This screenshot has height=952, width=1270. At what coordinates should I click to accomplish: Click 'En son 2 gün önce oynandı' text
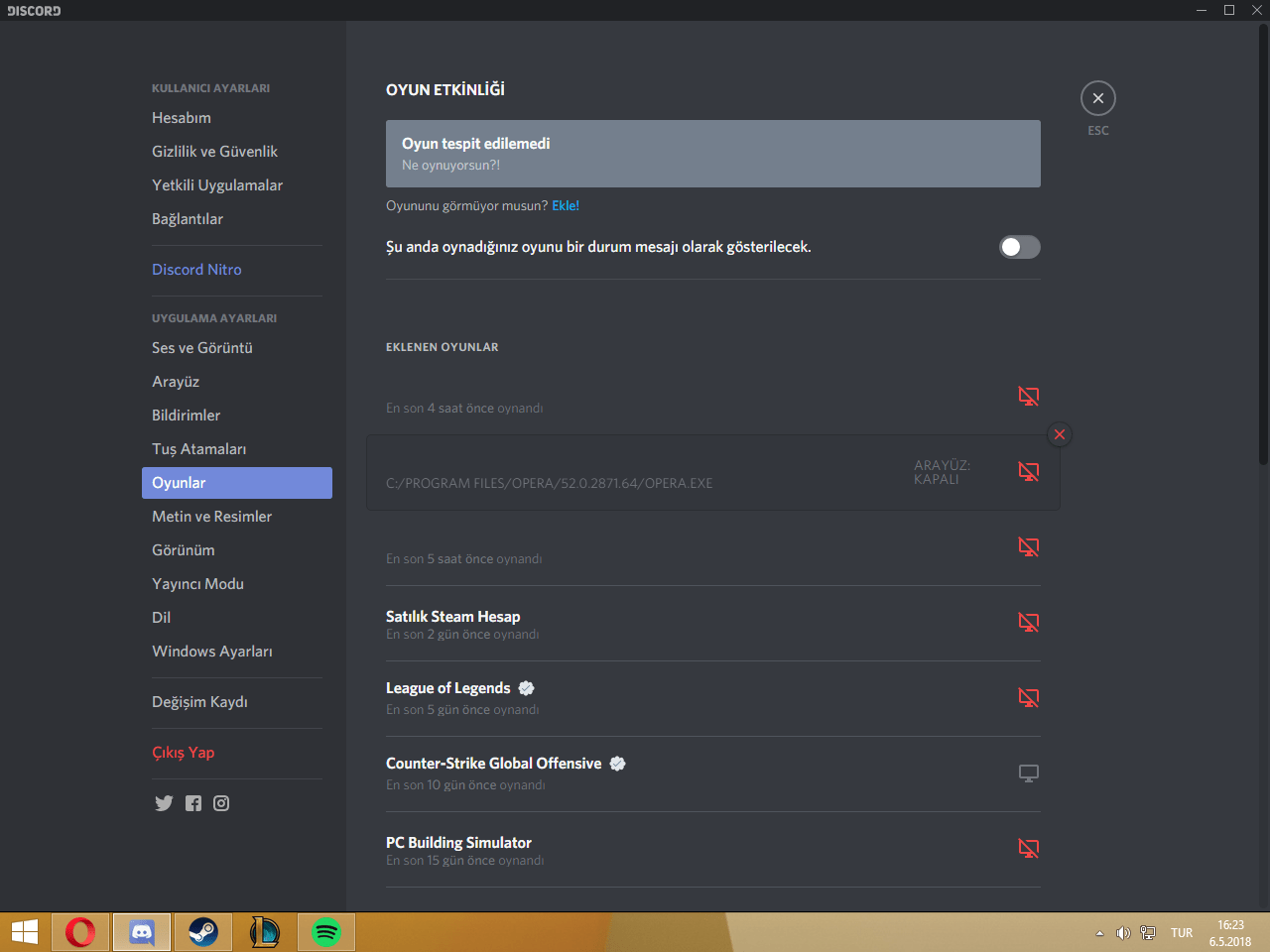462,635
